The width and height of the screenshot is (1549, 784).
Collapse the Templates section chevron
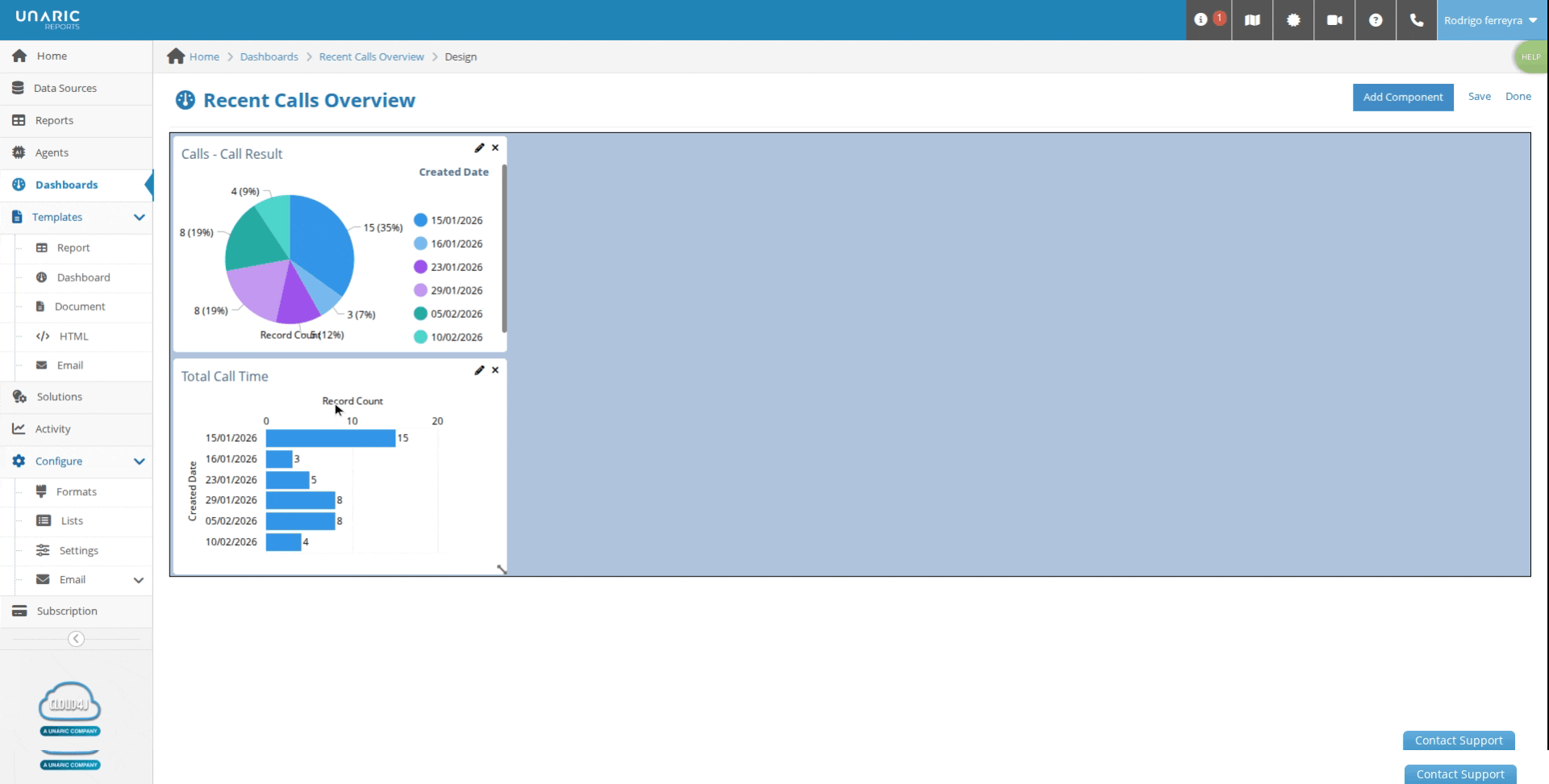click(x=139, y=217)
